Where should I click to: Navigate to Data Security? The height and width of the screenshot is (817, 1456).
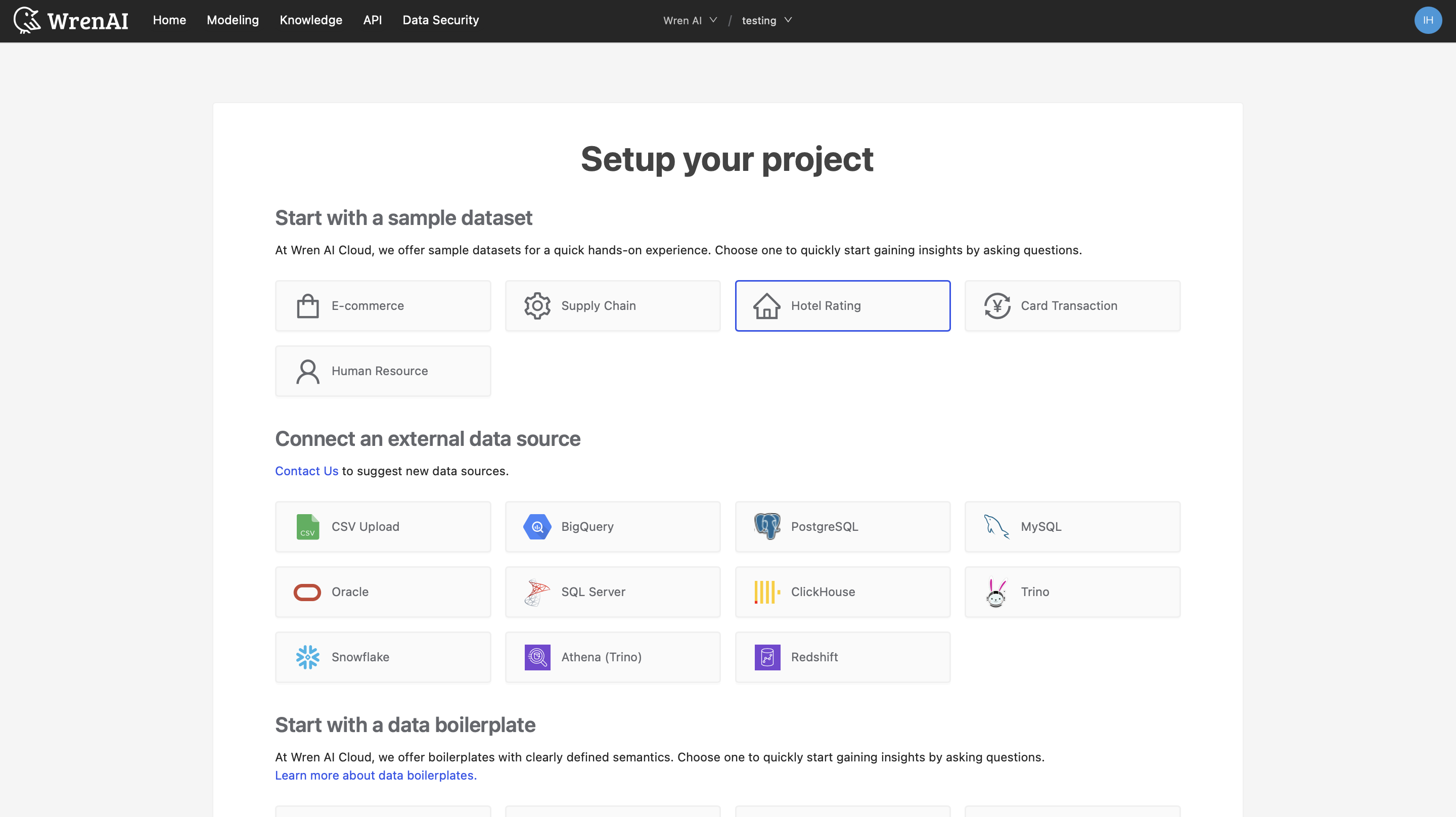coord(440,20)
